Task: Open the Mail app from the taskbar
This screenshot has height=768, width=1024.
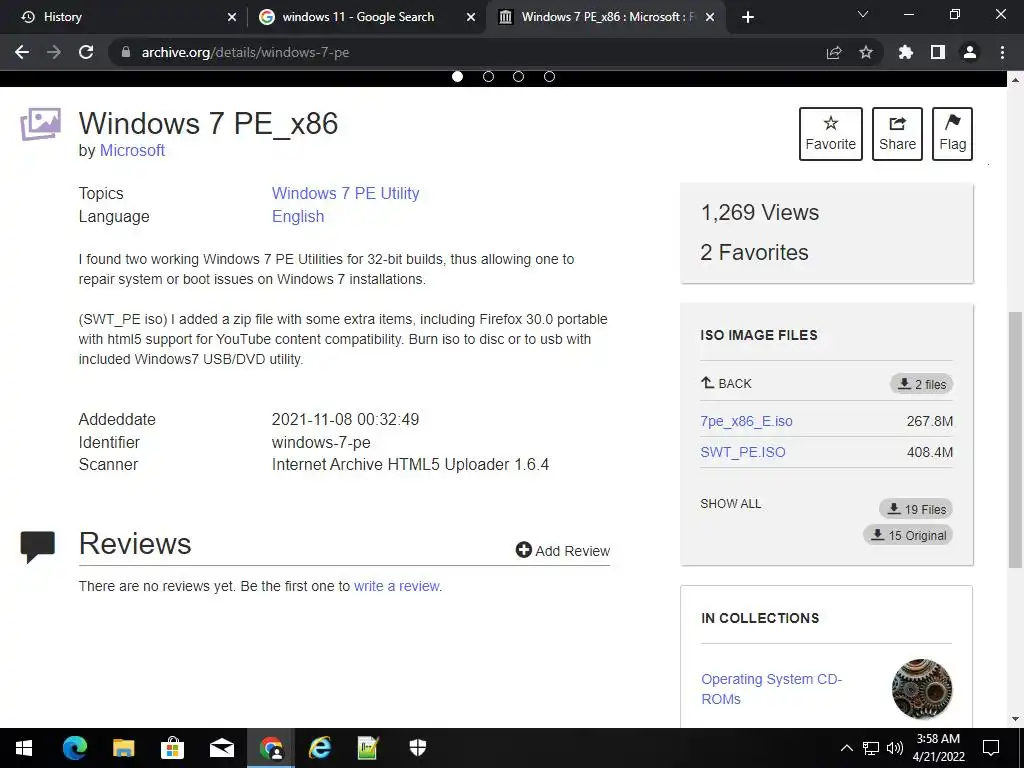Action: click(221, 748)
